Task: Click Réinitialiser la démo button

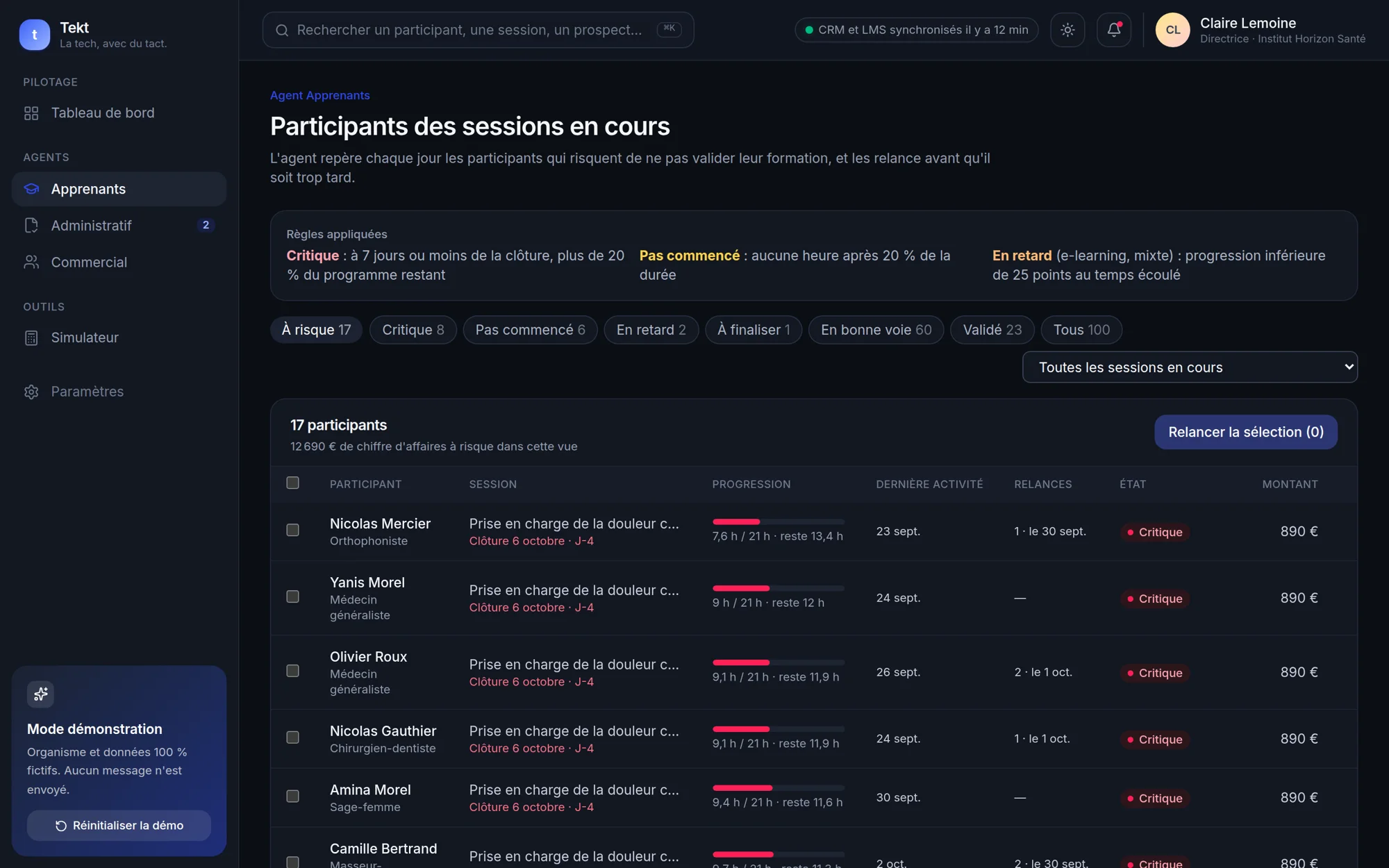Action: [119, 826]
